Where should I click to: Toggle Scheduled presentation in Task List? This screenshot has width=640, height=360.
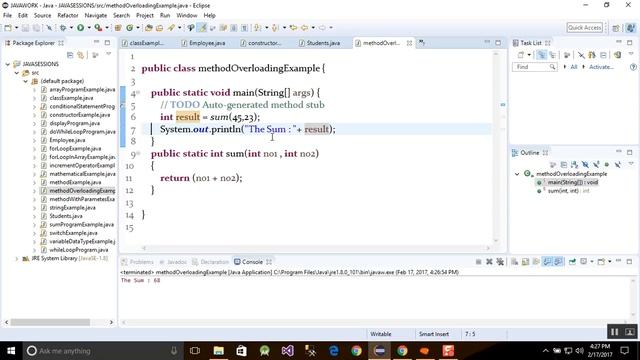click(553, 55)
